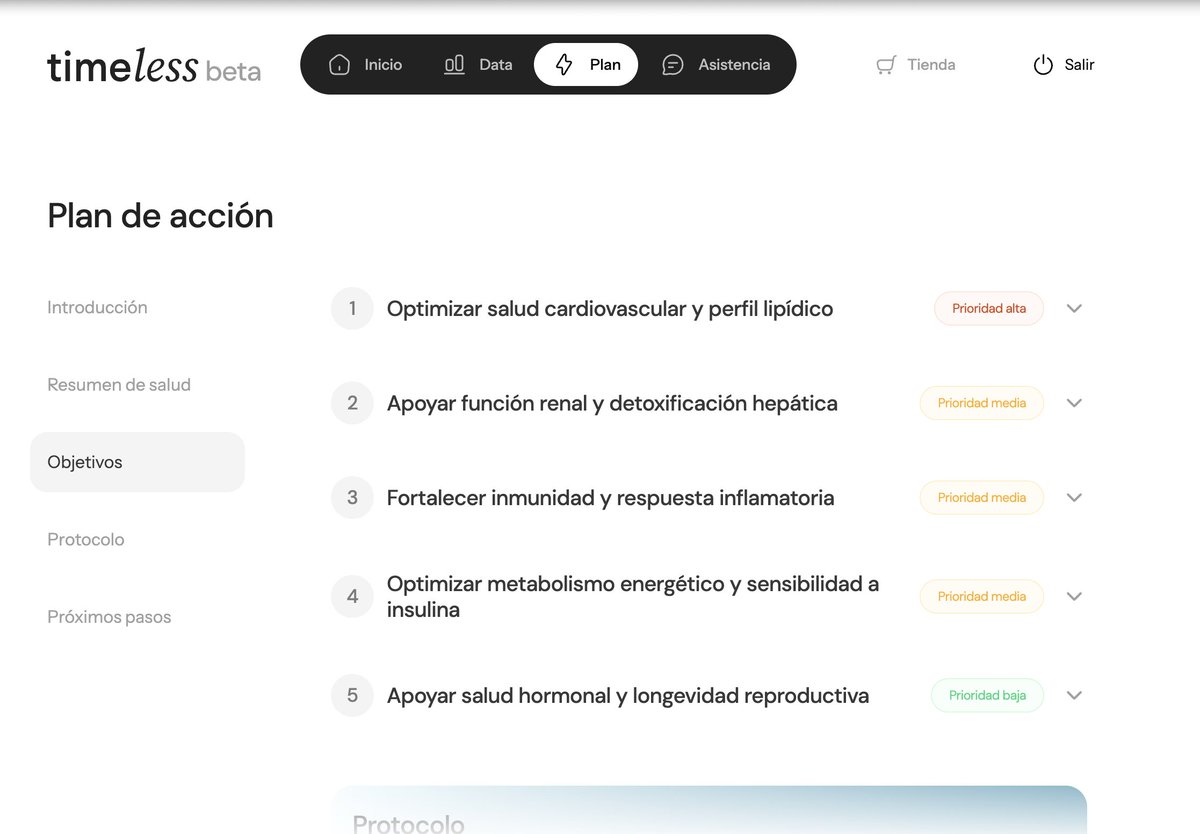Screen dimensions: 1200x834
Task: Click number 2 circle of renal goal
Action: (x=352, y=403)
